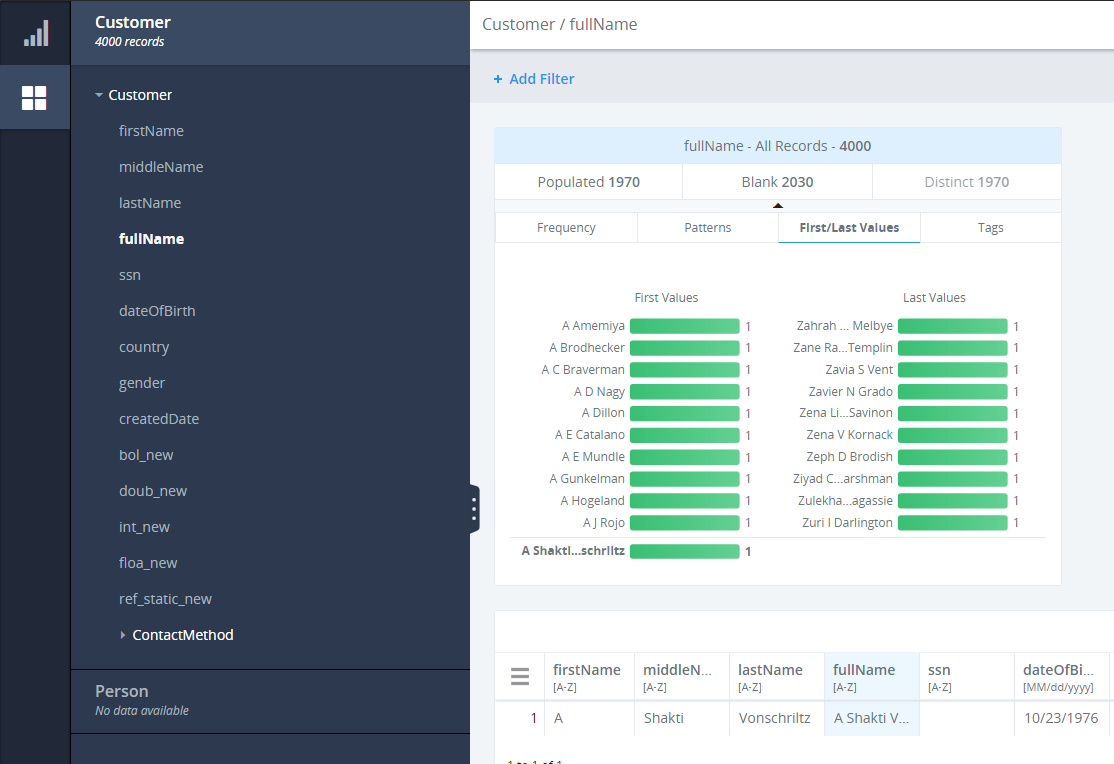Click the lastName column header
Viewport: 1114px width, 764px height.
[x=777, y=677]
